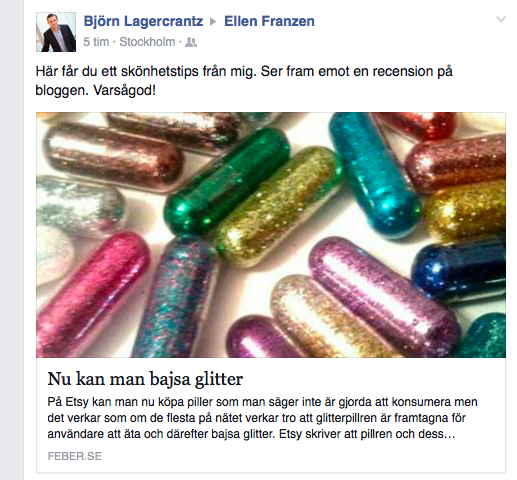The image size is (517, 480).
Task: Open the glitter pills preview image
Action: [271, 235]
